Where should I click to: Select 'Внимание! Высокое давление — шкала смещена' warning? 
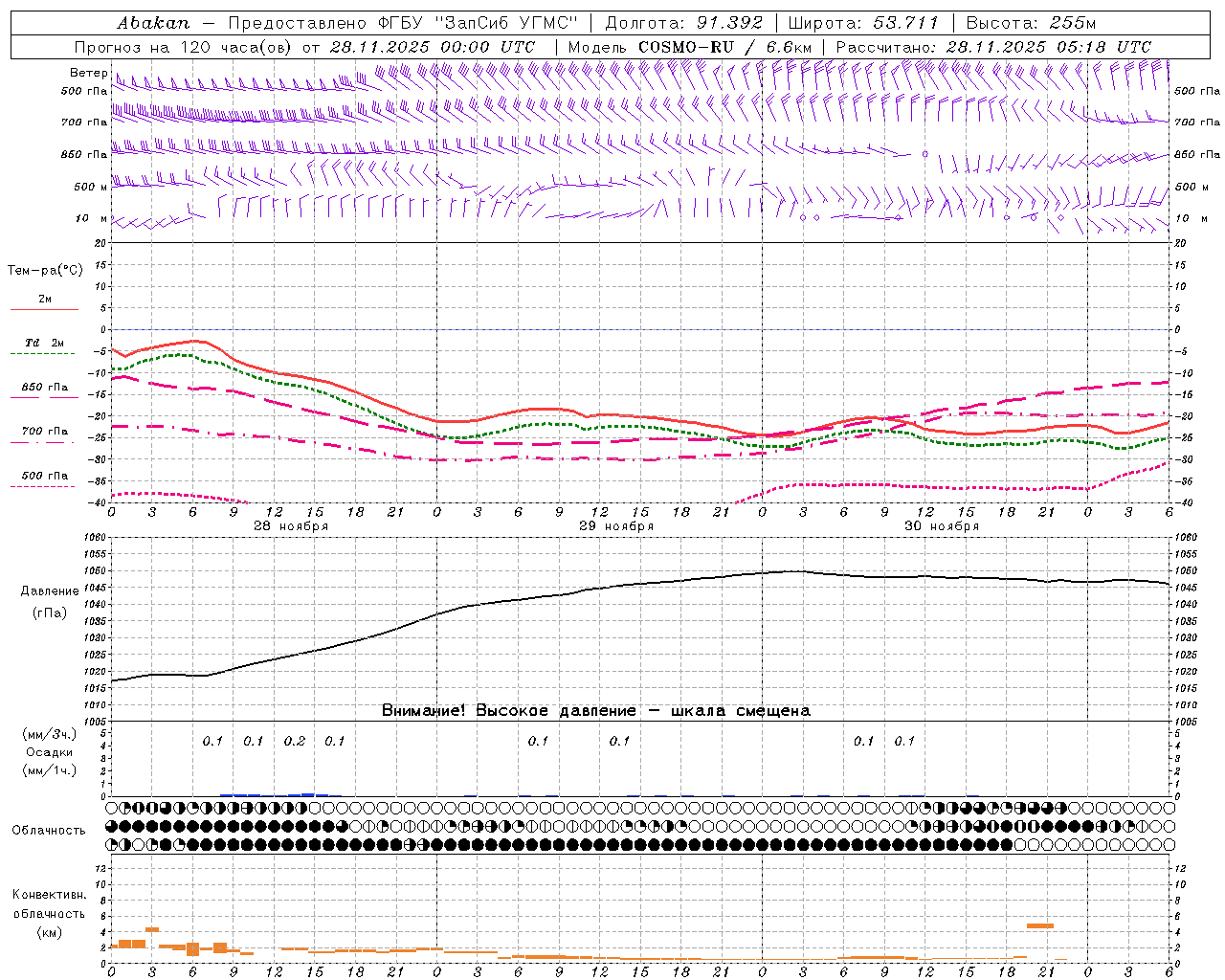click(596, 711)
